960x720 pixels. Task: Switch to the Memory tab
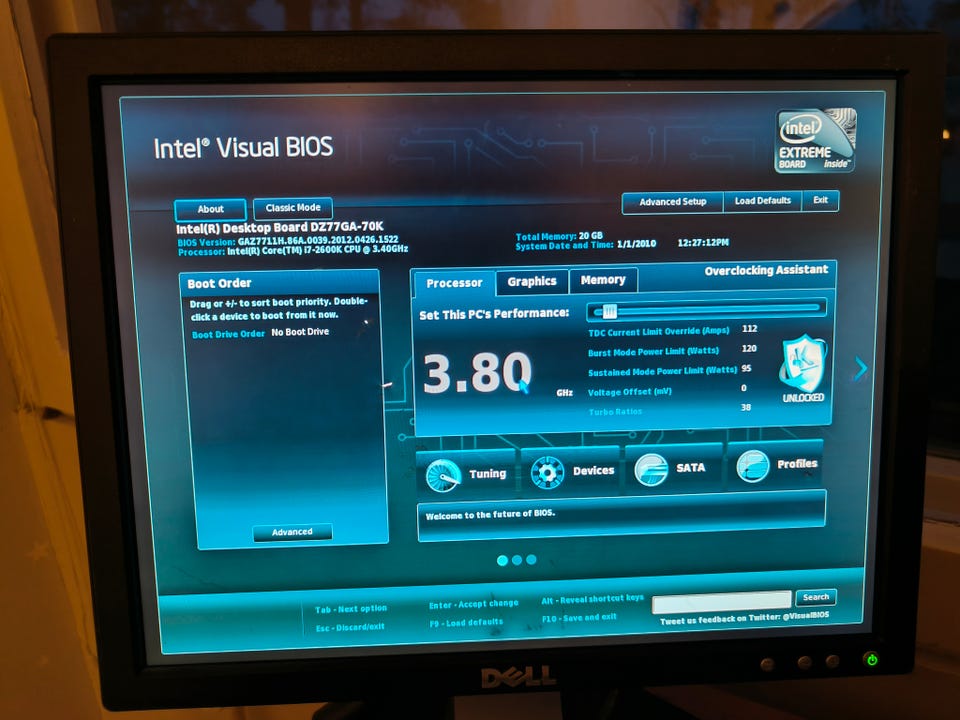click(x=603, y=280)
